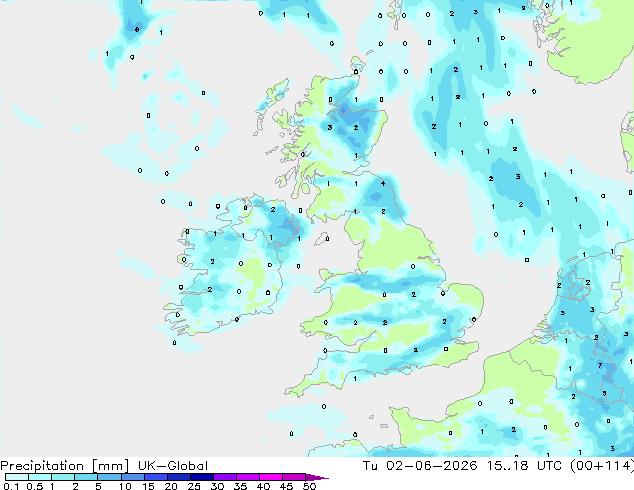634x490 pixels.
Task: Click the legend label '50'
Action: point(309,486)
